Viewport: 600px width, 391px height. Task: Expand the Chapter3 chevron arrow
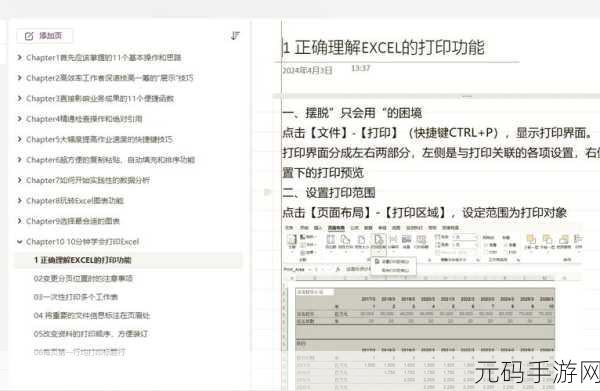point(20,98)
